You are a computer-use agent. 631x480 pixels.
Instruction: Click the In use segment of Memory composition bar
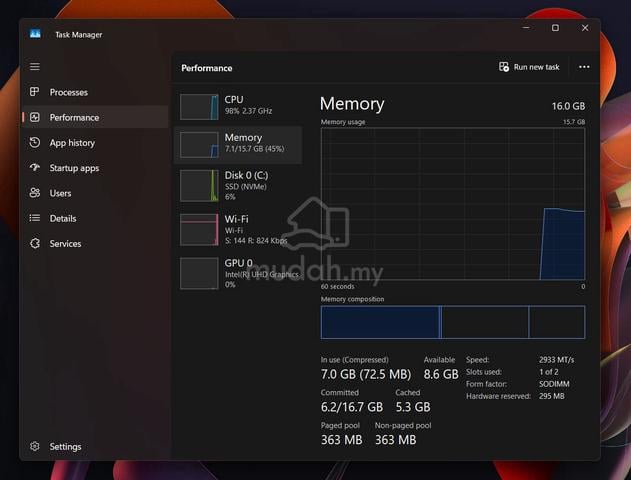pyautogui.click(x=380, y=322)
